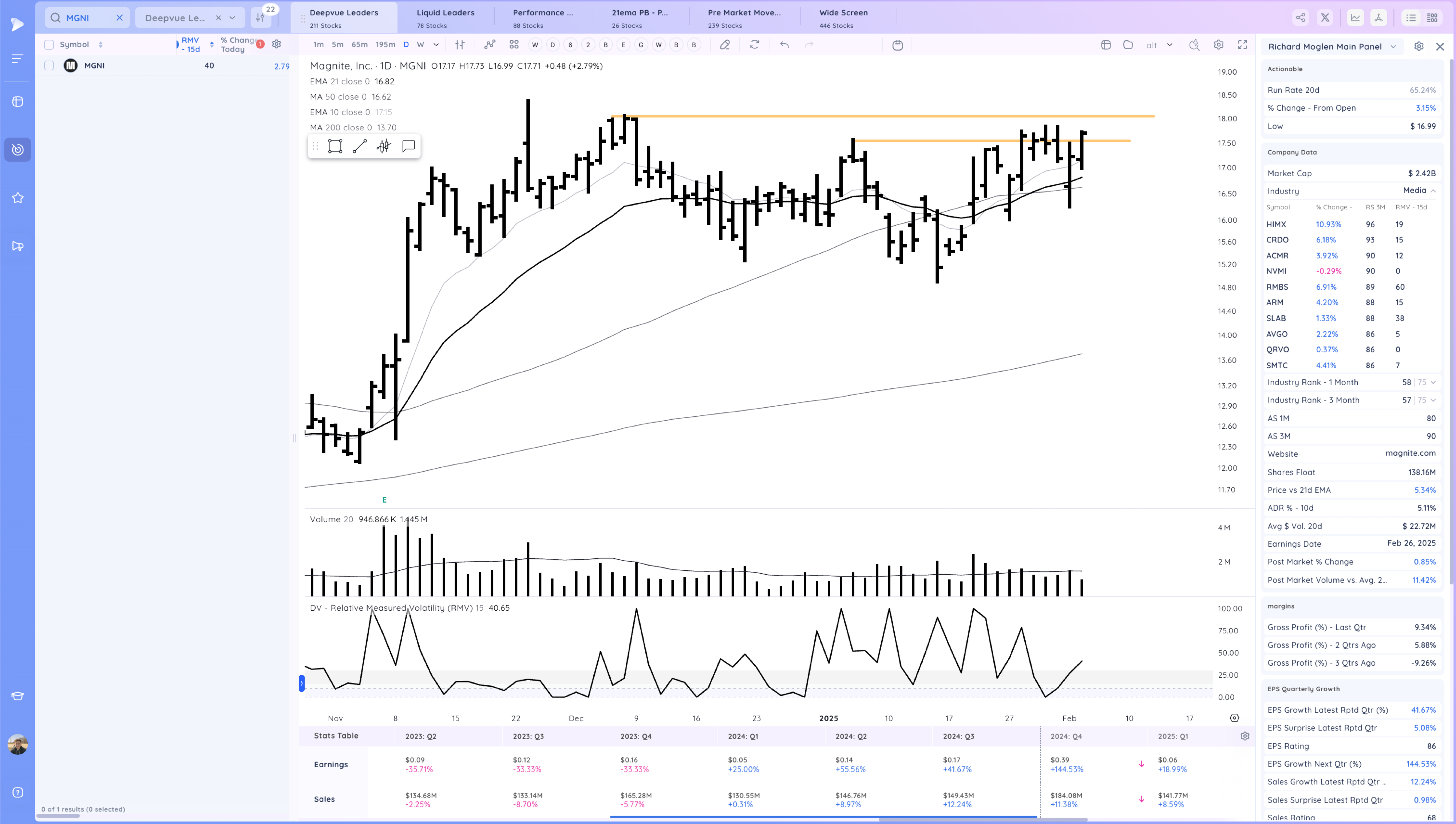Viewport: 1456px width, 824px height.
Task: Open the timeframe interval dropdown arrow
Action: tap(436, 45)
